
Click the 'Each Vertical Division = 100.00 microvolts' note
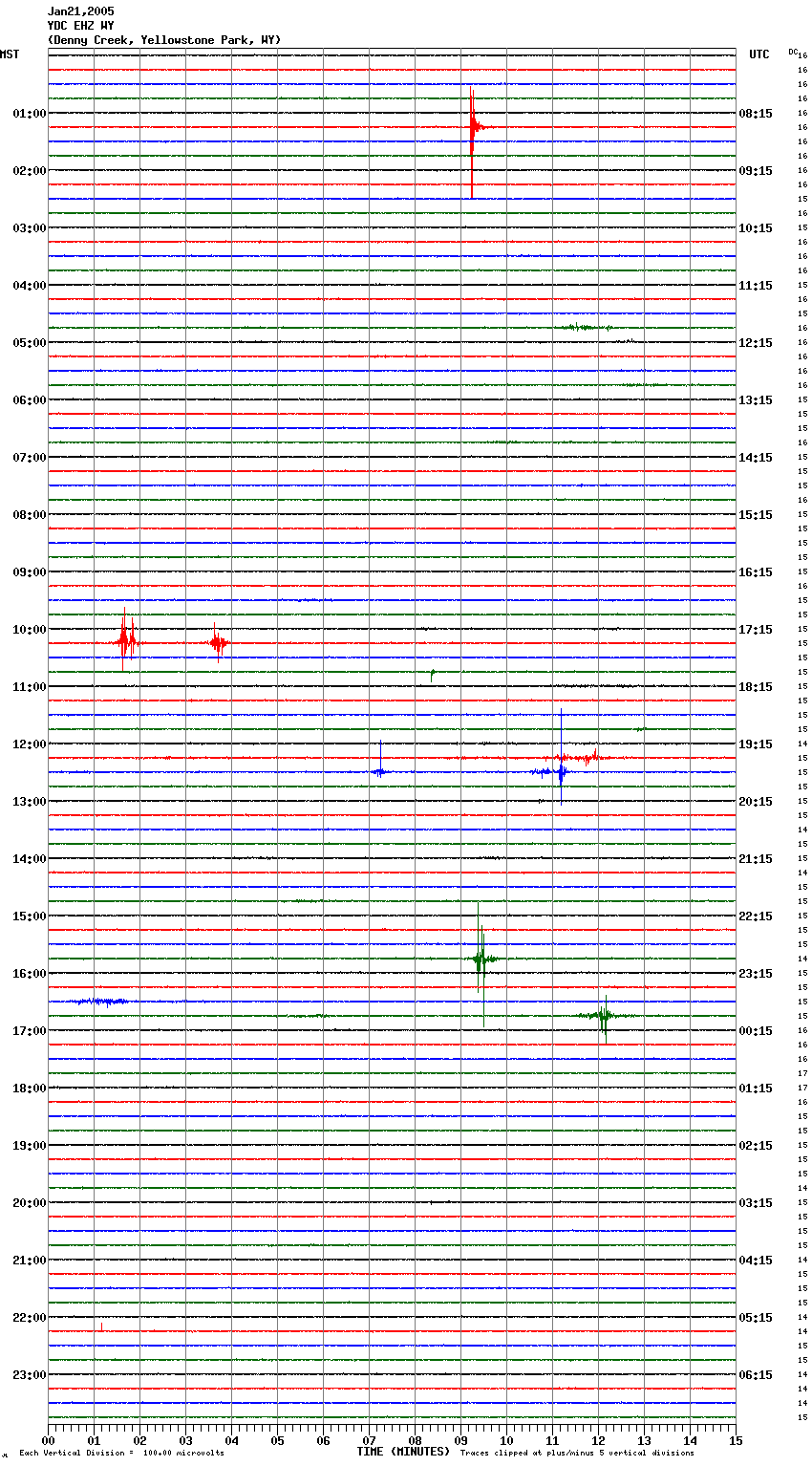tap(121, 1454)
